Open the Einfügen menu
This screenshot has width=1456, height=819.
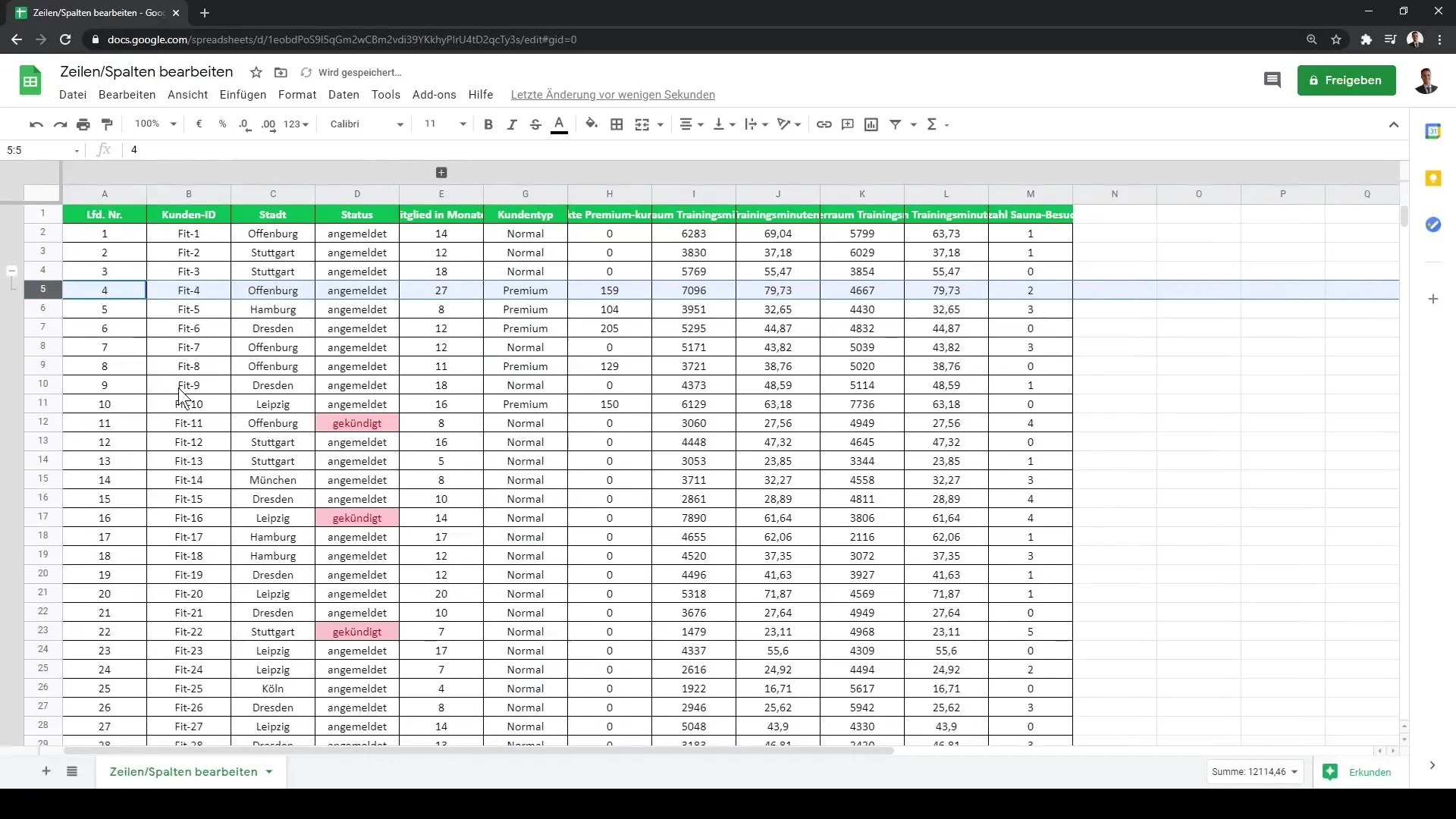coord(243,95)
